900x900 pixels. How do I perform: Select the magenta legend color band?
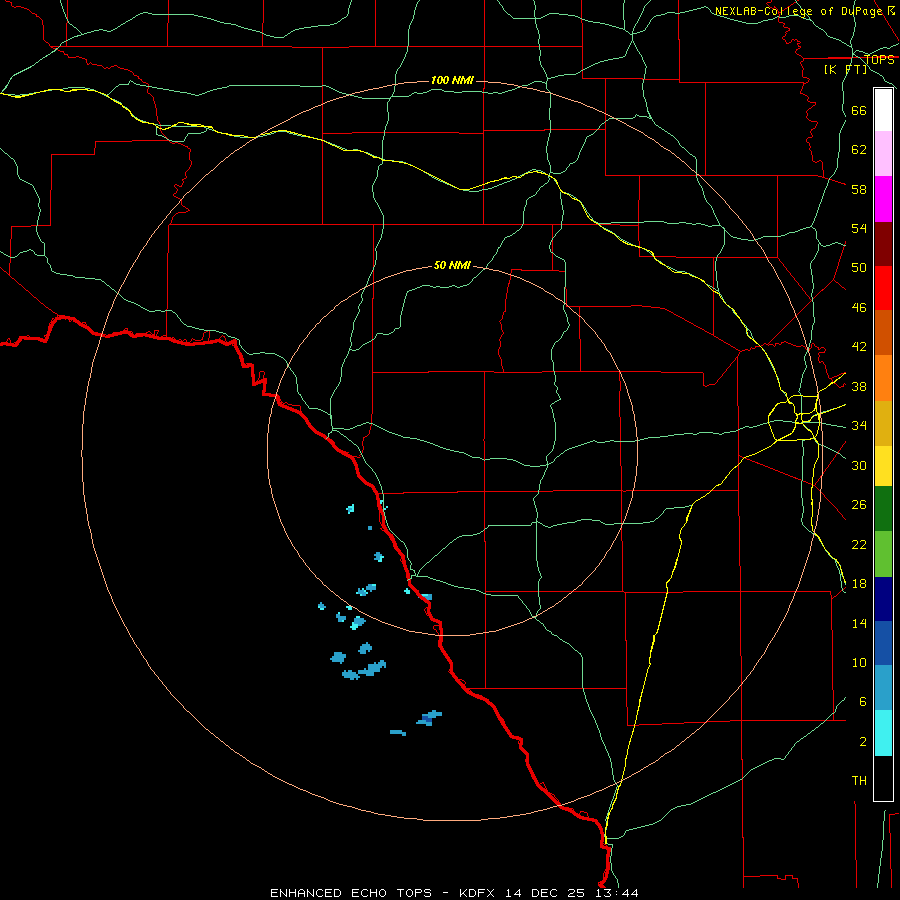pos(883,199)
